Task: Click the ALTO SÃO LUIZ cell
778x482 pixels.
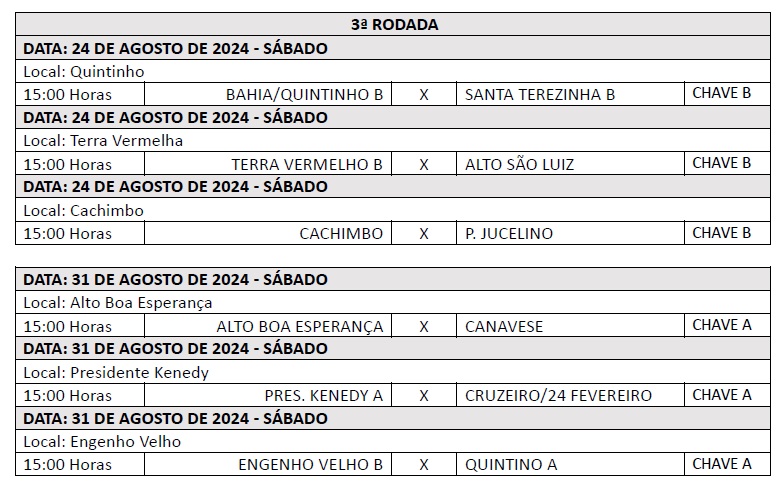Action: (570, 164)
